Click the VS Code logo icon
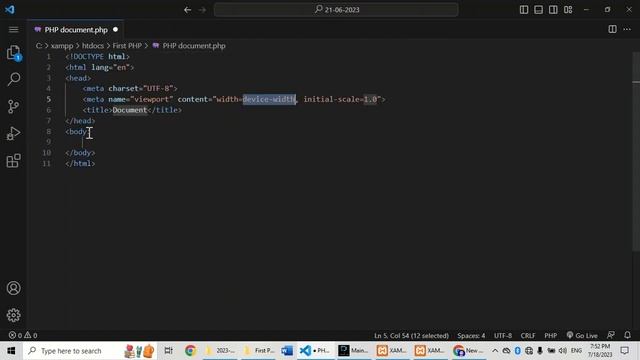 (x=10, y=9)
